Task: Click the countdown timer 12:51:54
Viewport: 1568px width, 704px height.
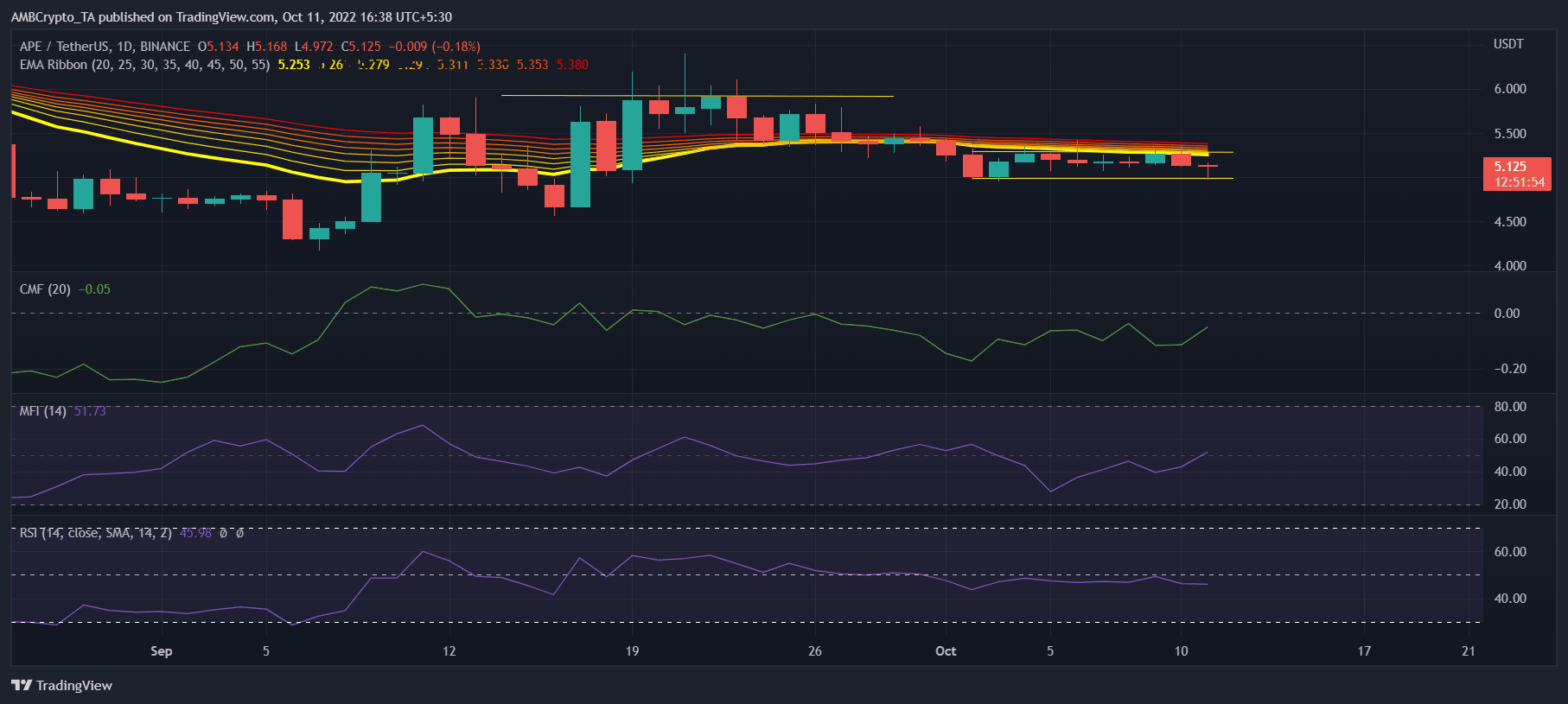Action: [x=1519, y=182]
